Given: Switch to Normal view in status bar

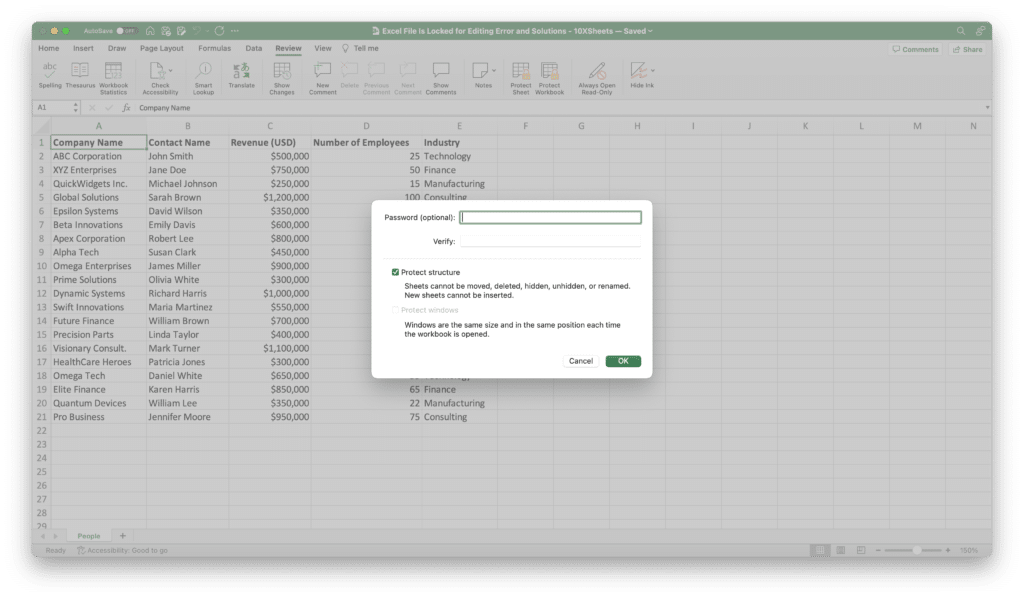Looking at the screenshot, I should click(x=820, y=550).
